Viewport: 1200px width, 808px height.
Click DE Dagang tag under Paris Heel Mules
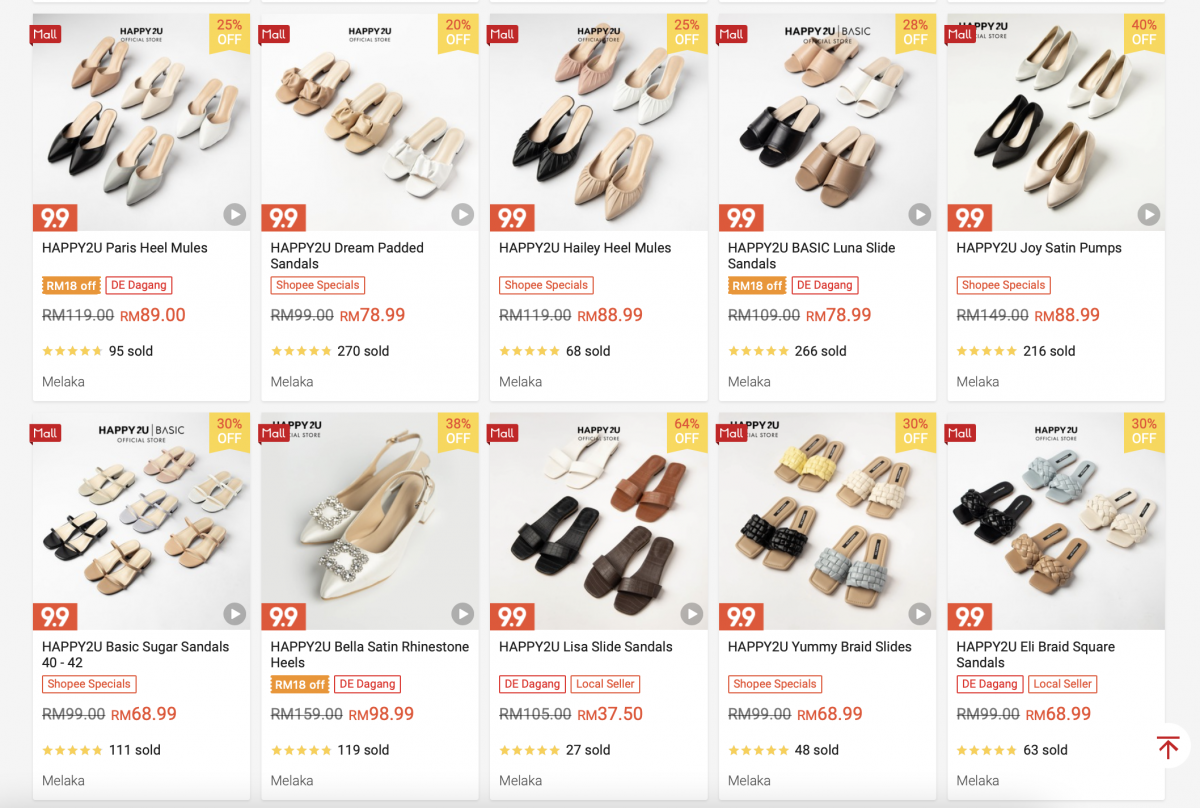[139, 285]
